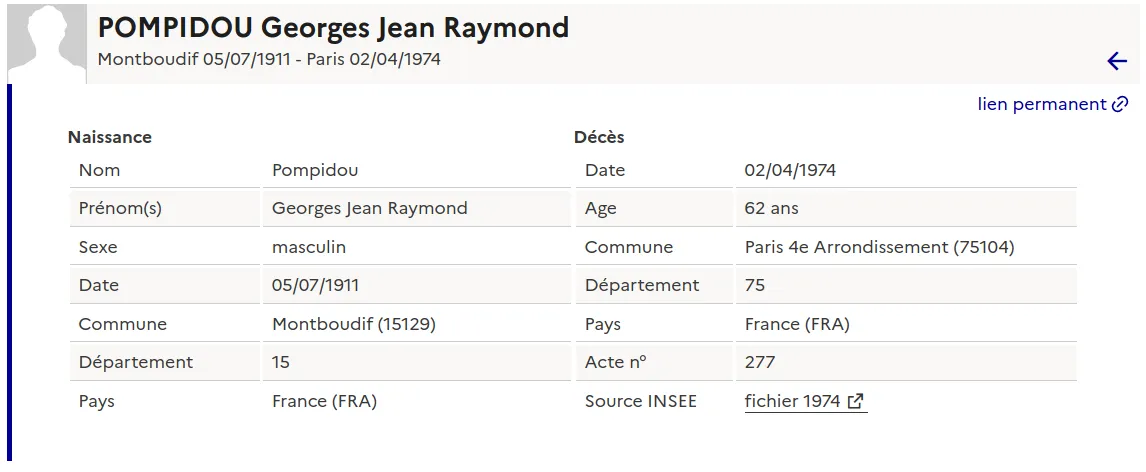Open the "lien permanent" link

tap(1042, 104)
